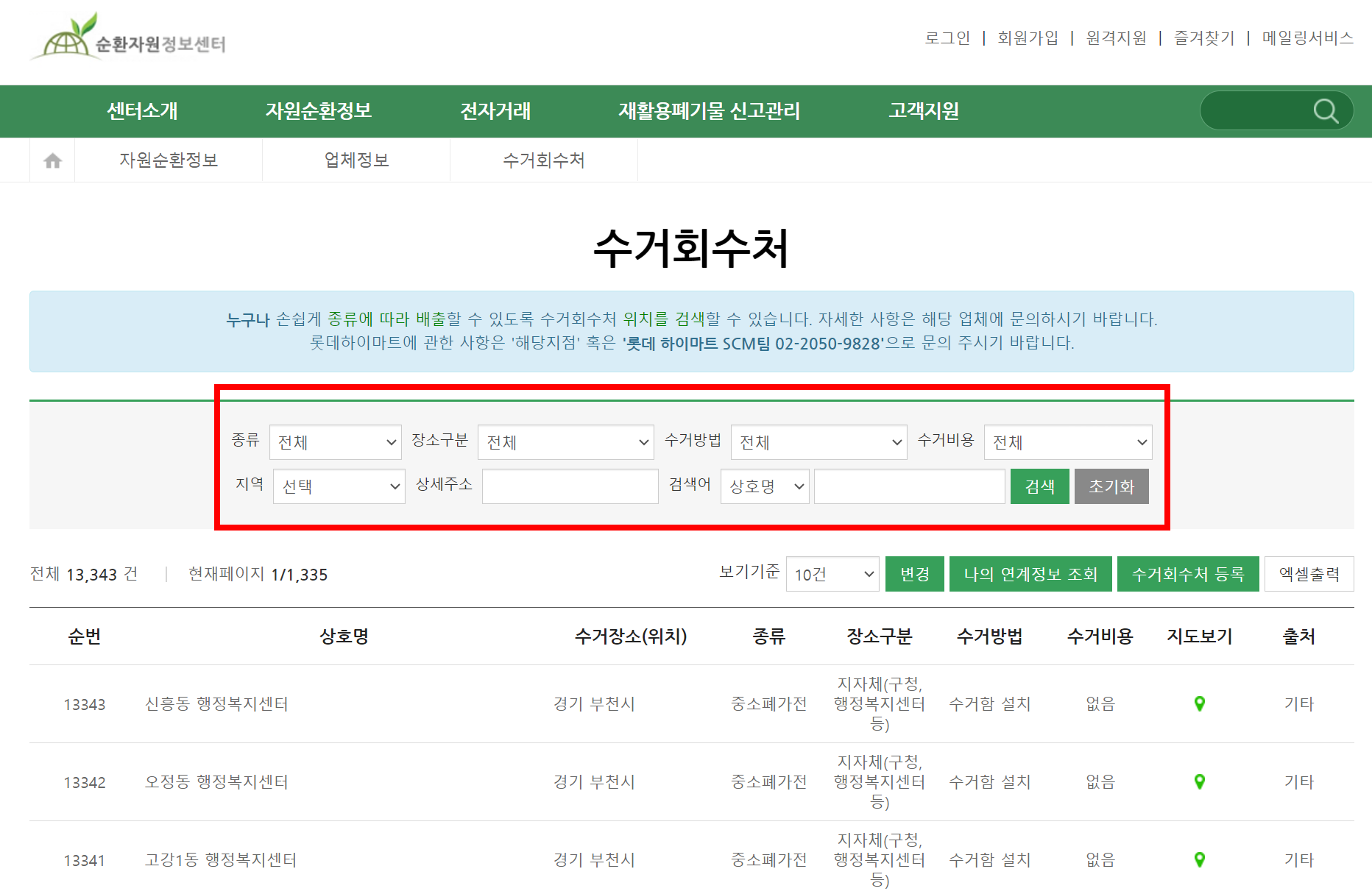The height and width of the screenshot is (894, 1372).
Task: Open the 수거비용 filter dropdown
Action: pos(1068,441)
